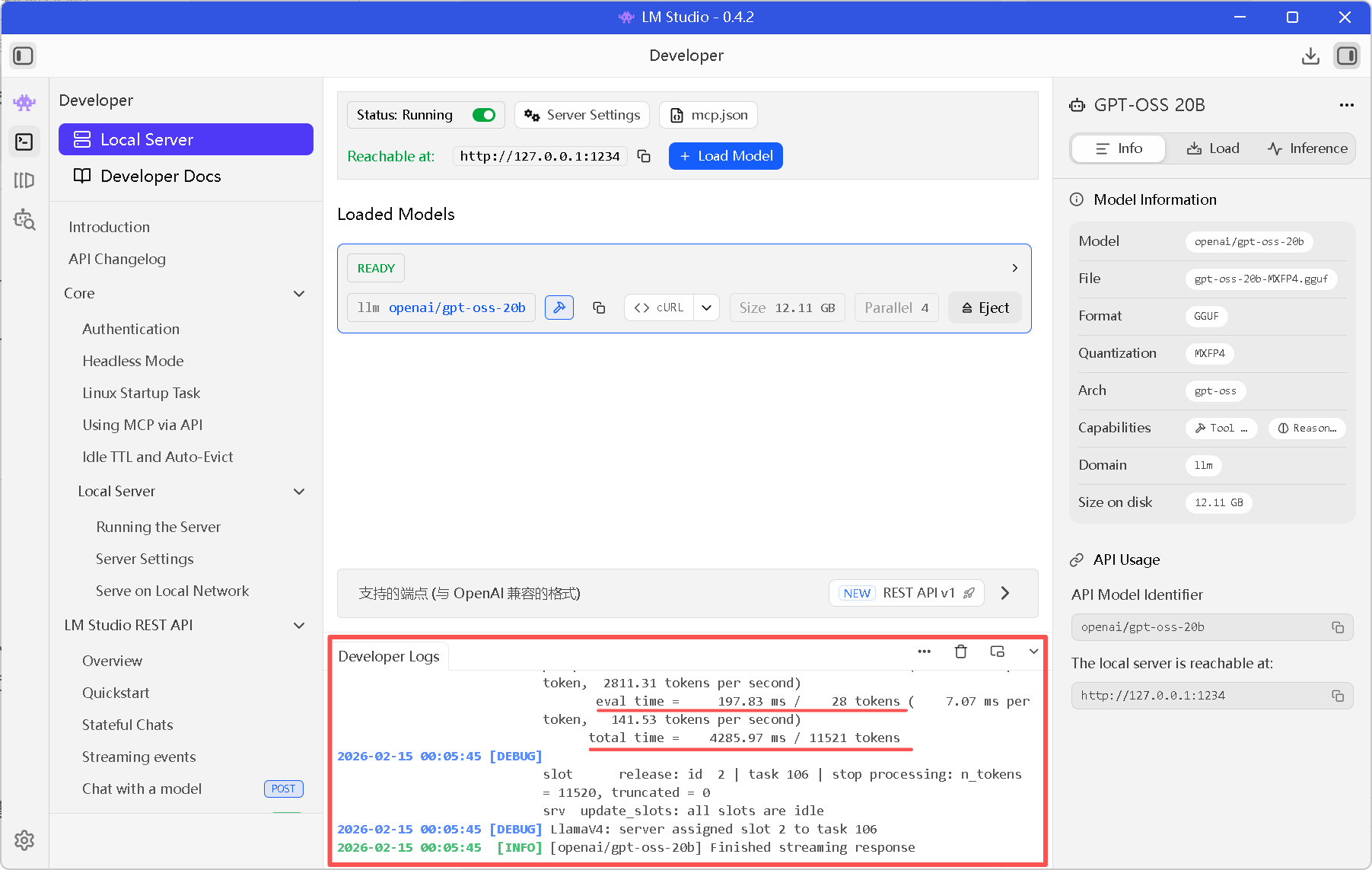
Task: Eject the loaded gpt-oss-20b model
Action: point(985,308)
